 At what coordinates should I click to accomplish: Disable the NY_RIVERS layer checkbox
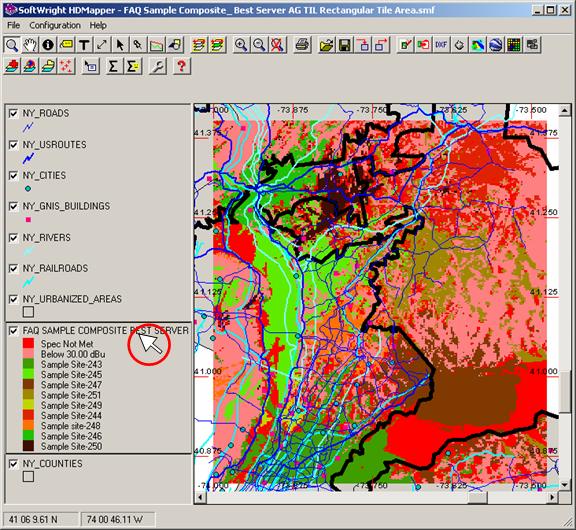13,238
